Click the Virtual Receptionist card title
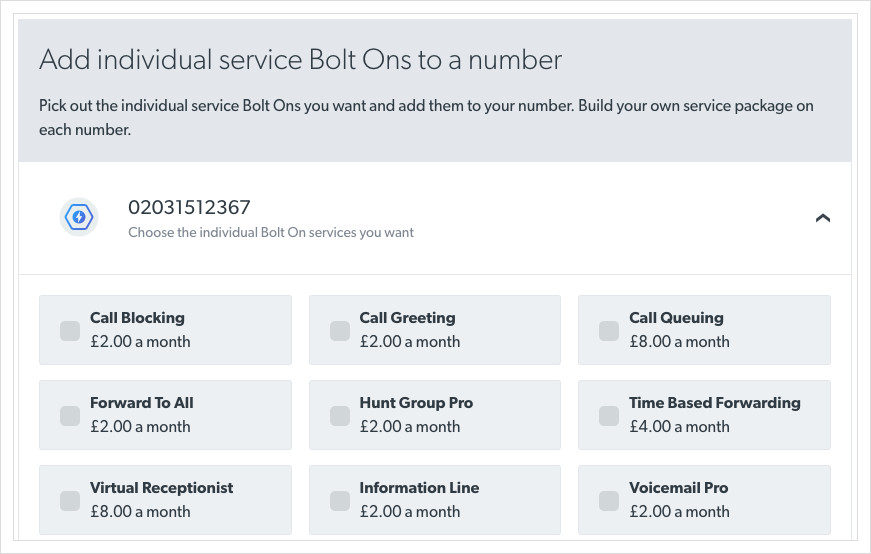Viewport: 871px width, 554px height. pyautogui.click(x=161, y=488)
